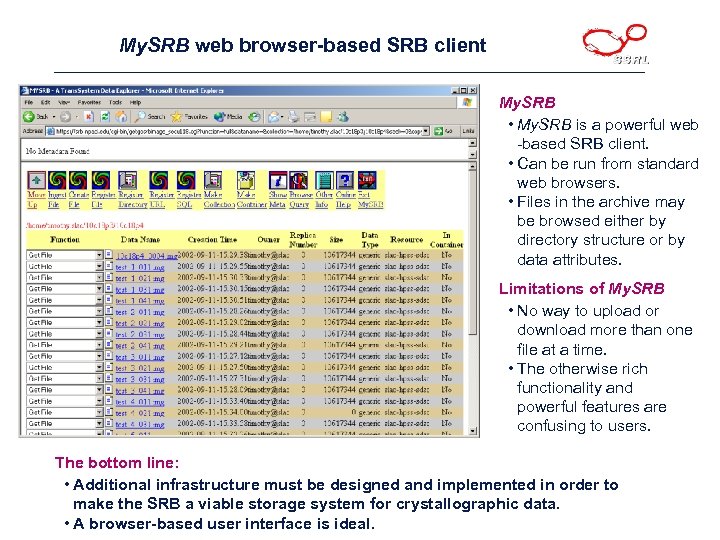
Task: Expand the Get File dropdown for test_2_011.img
Action: coord(99,311)
